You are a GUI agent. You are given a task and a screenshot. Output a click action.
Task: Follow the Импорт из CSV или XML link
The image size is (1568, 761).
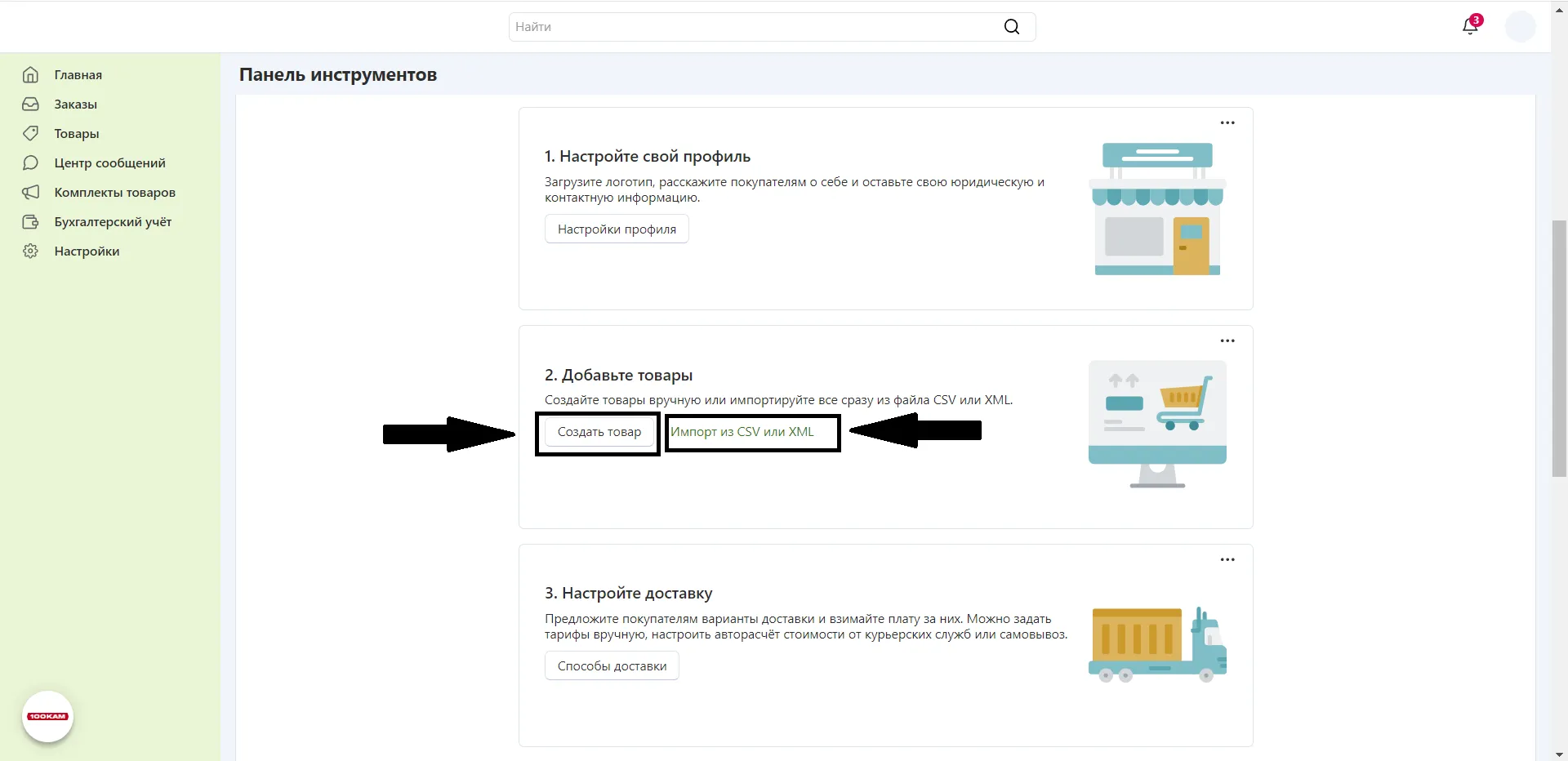[742, 432]
